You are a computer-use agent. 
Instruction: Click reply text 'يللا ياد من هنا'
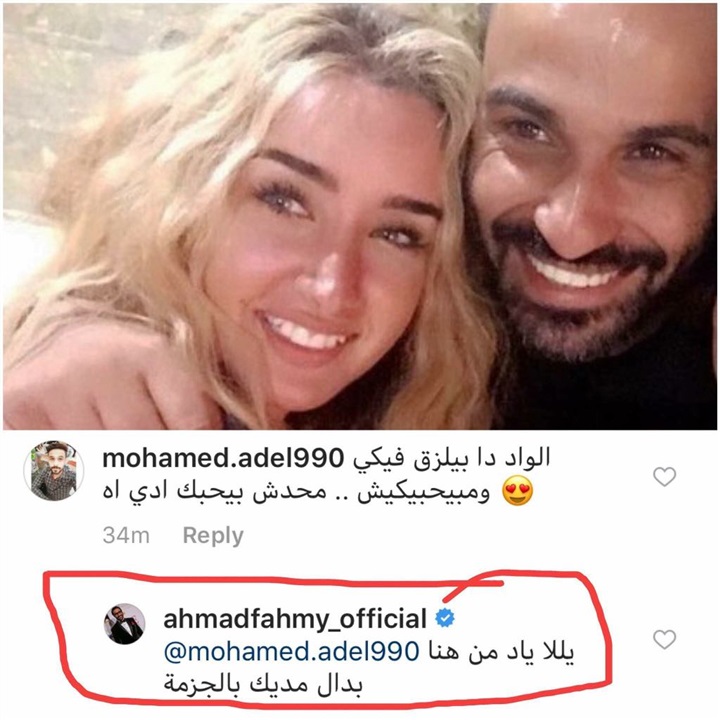tap(501, 652)
